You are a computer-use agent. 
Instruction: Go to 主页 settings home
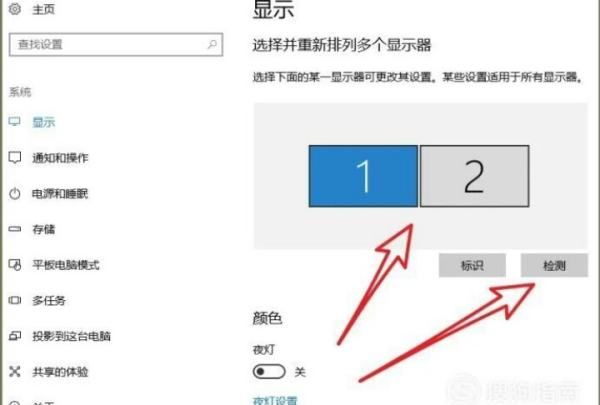[x=44, y=9]
